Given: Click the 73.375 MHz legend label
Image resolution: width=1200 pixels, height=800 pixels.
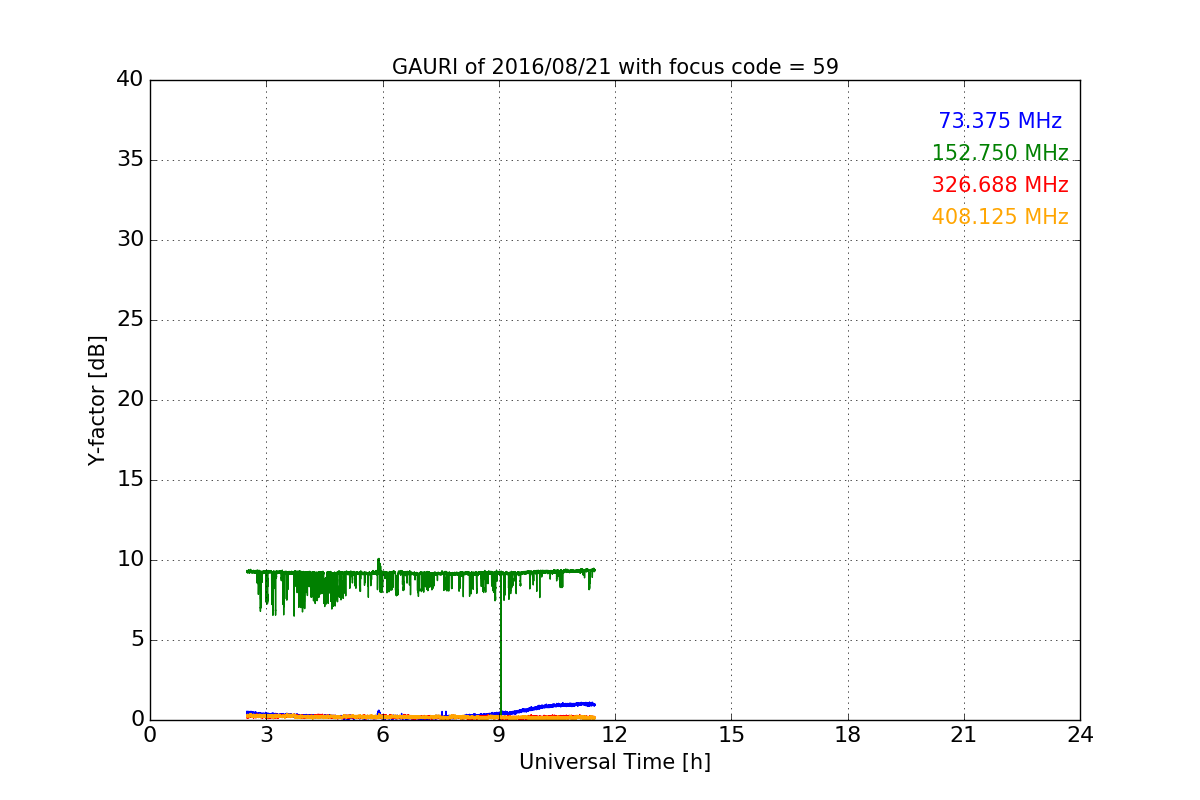Looking at the screenshot, I should point(1000,121).
